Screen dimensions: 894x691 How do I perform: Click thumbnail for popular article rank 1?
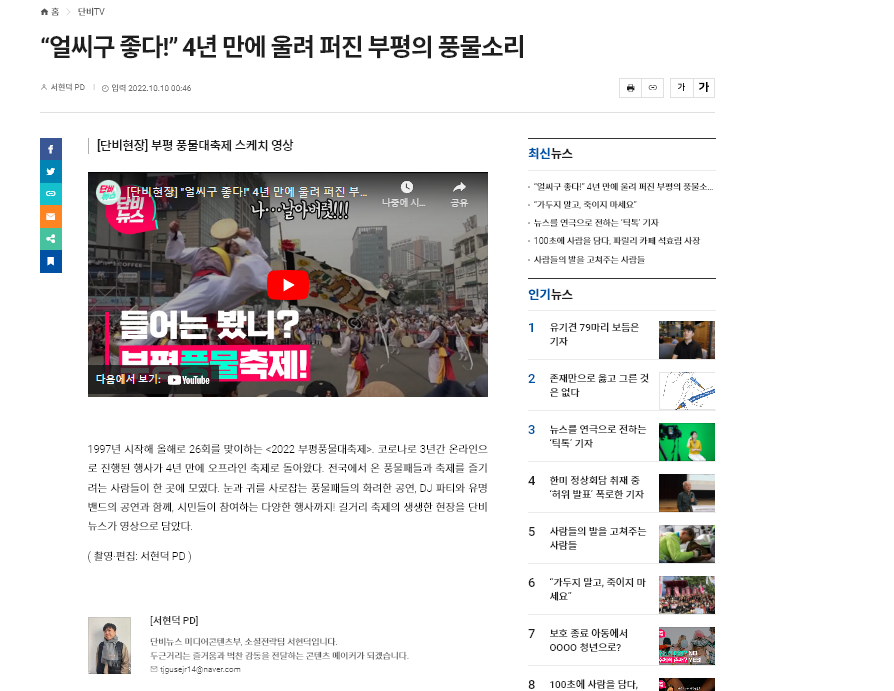[686, 340]
